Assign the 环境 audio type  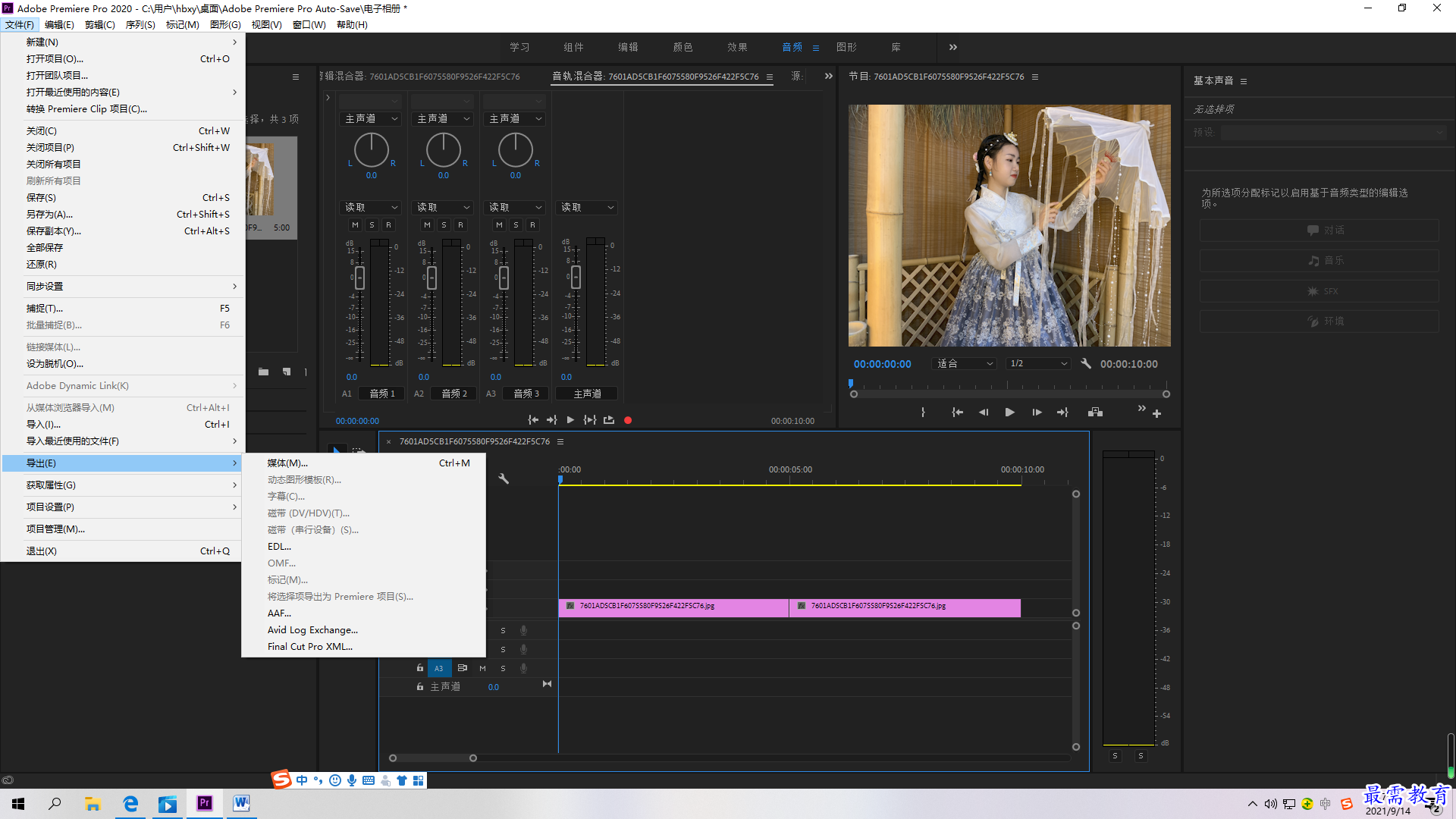pyautogui.click(x=1319, y=322)
